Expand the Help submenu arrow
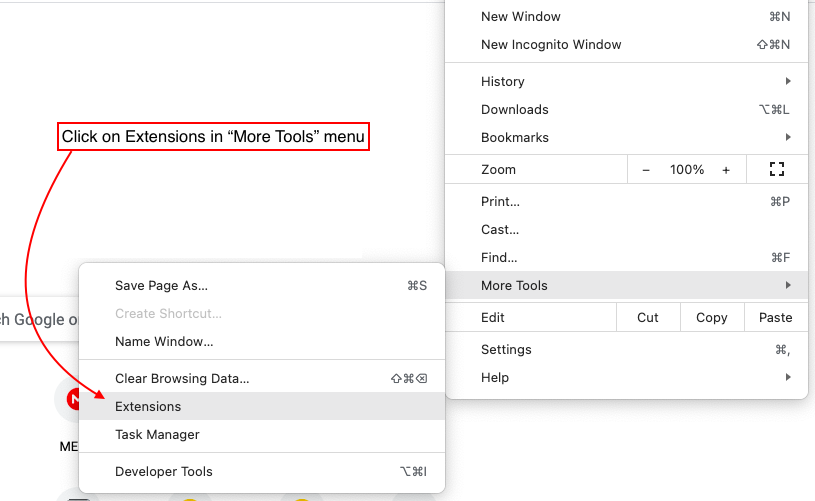Viewport: 815px width, 501px height. pos(788,378)
